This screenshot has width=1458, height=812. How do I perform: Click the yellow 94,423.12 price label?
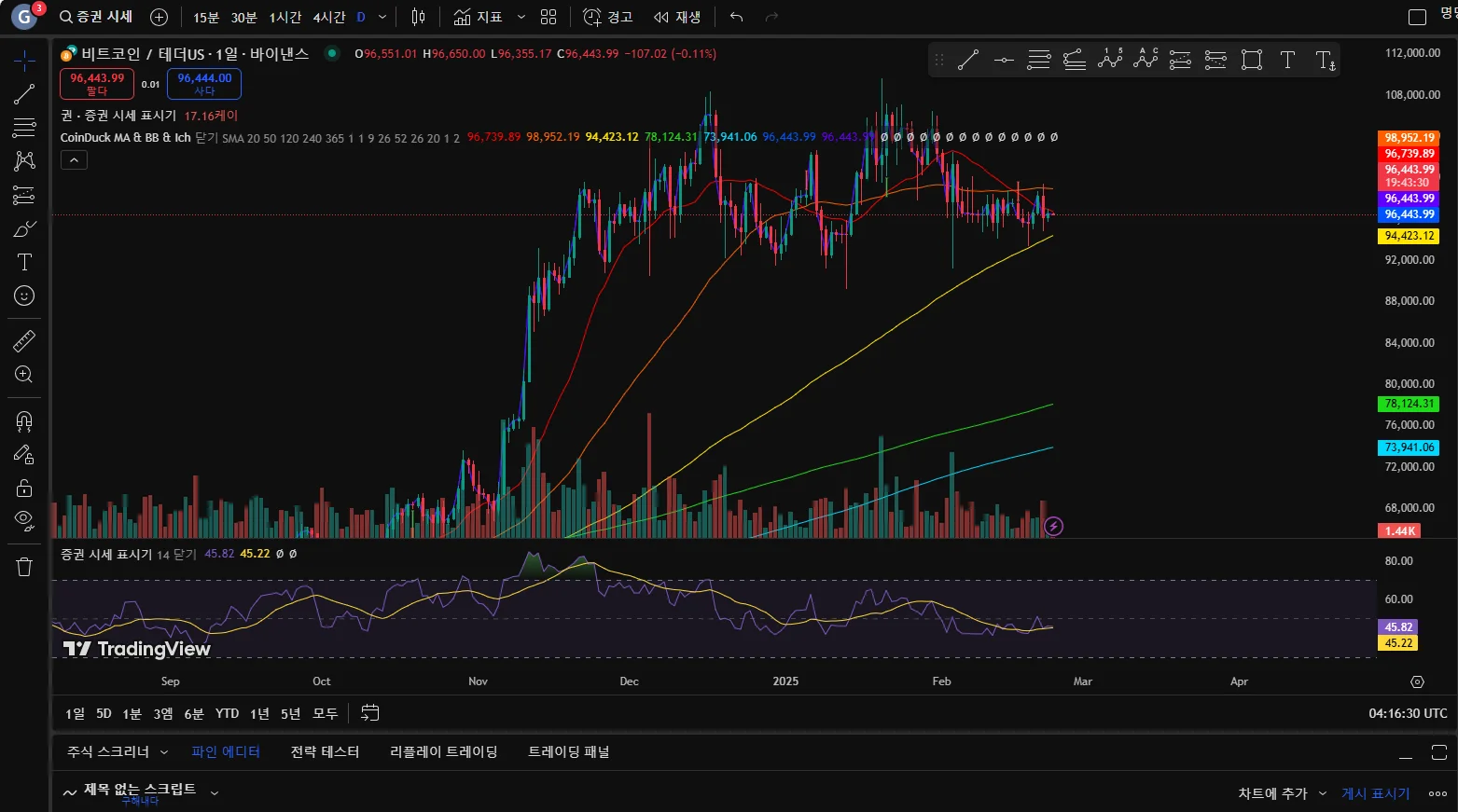click(x=1409, y=236)
